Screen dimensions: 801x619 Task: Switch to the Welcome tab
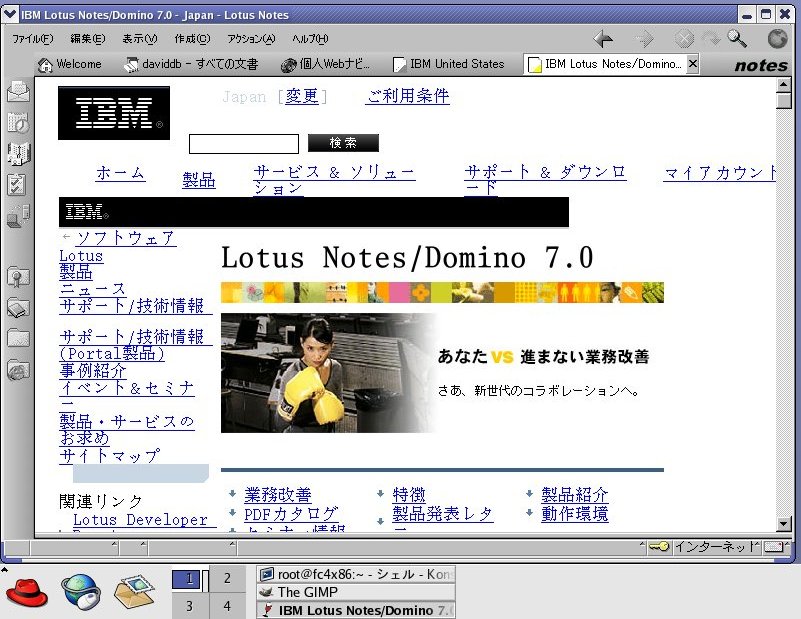tap(69, 64)
